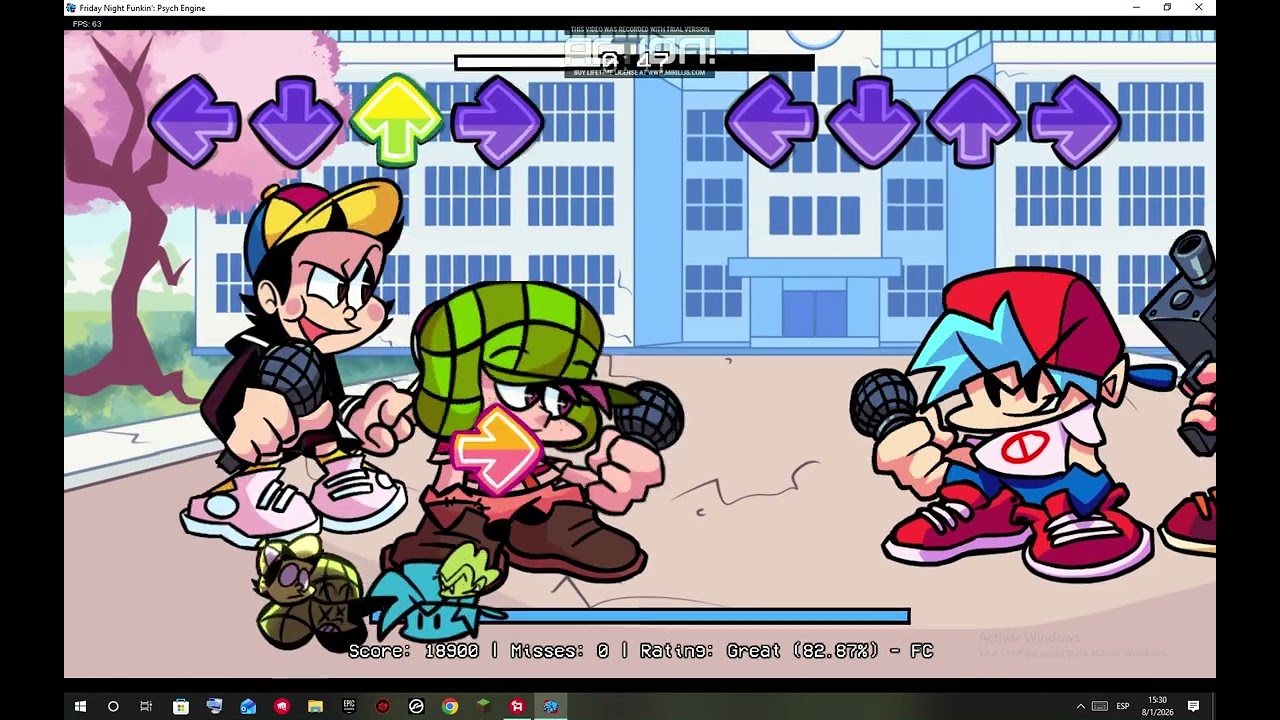Click the glowing yellow-green up arrow receptor
Viewport: 1280px width, 720px height.
396,120
